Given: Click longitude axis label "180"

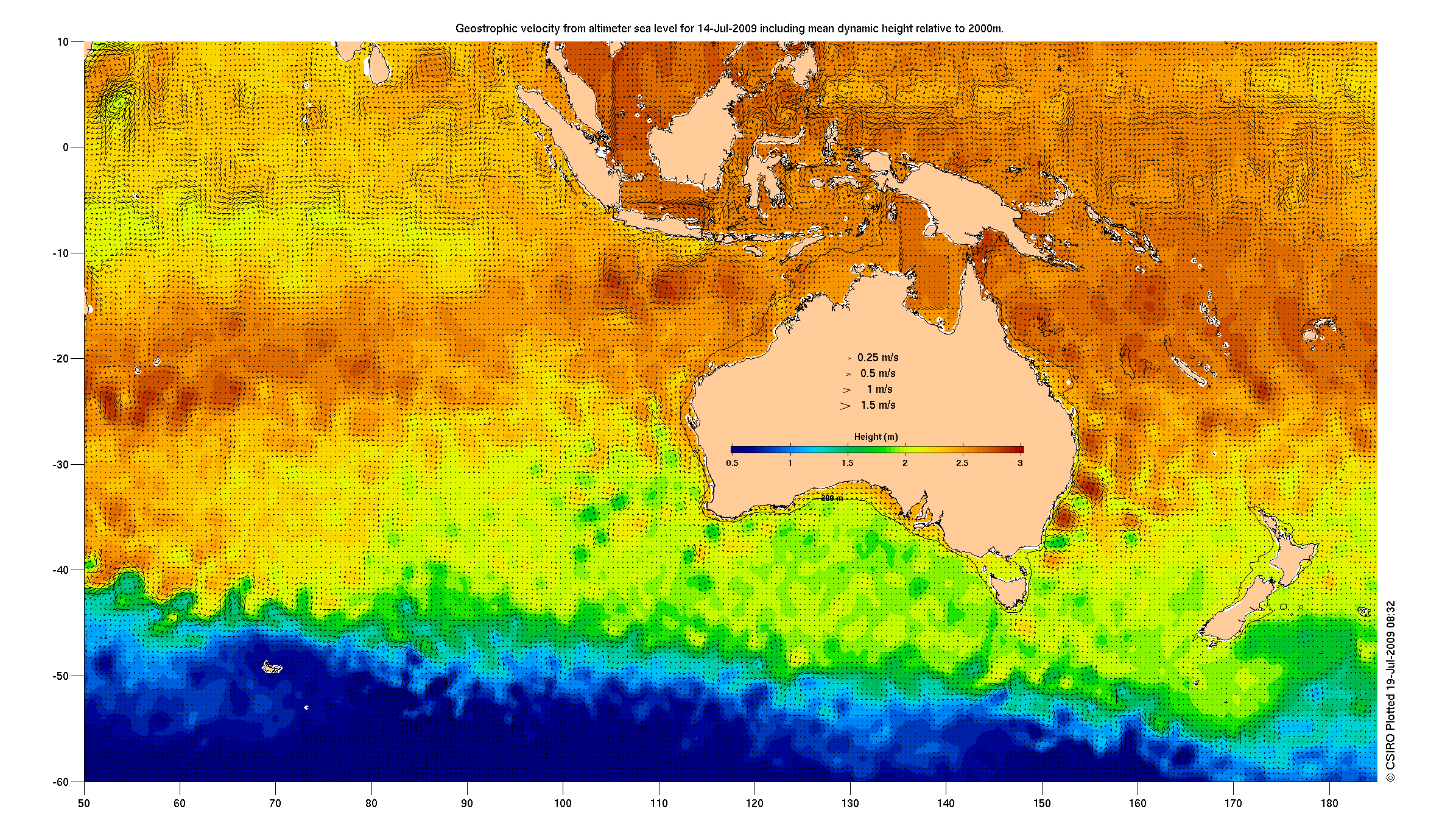Looking at the screenshot, I should [x=1329, y=804].
